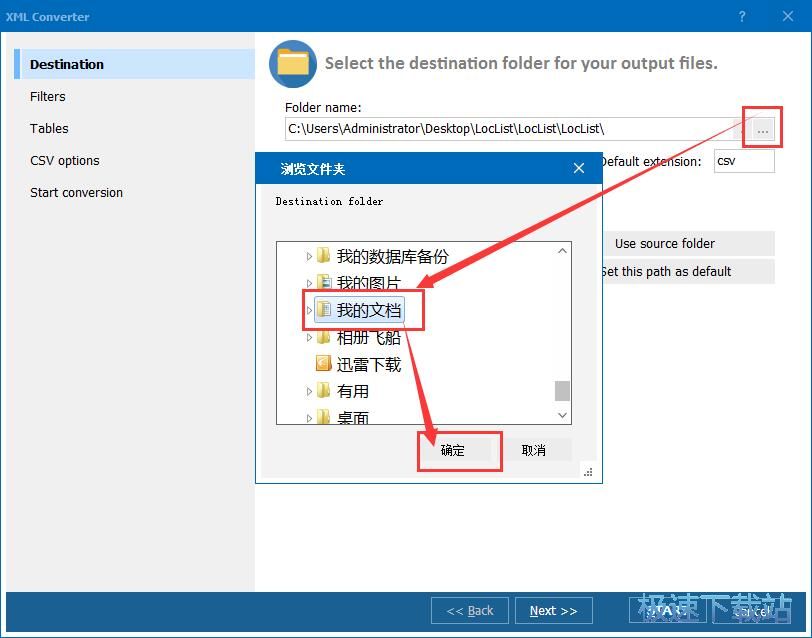The image size is (812, 638).
Task: Click the 我的图片 pictures folder icon
Action: tap(324, 282)
